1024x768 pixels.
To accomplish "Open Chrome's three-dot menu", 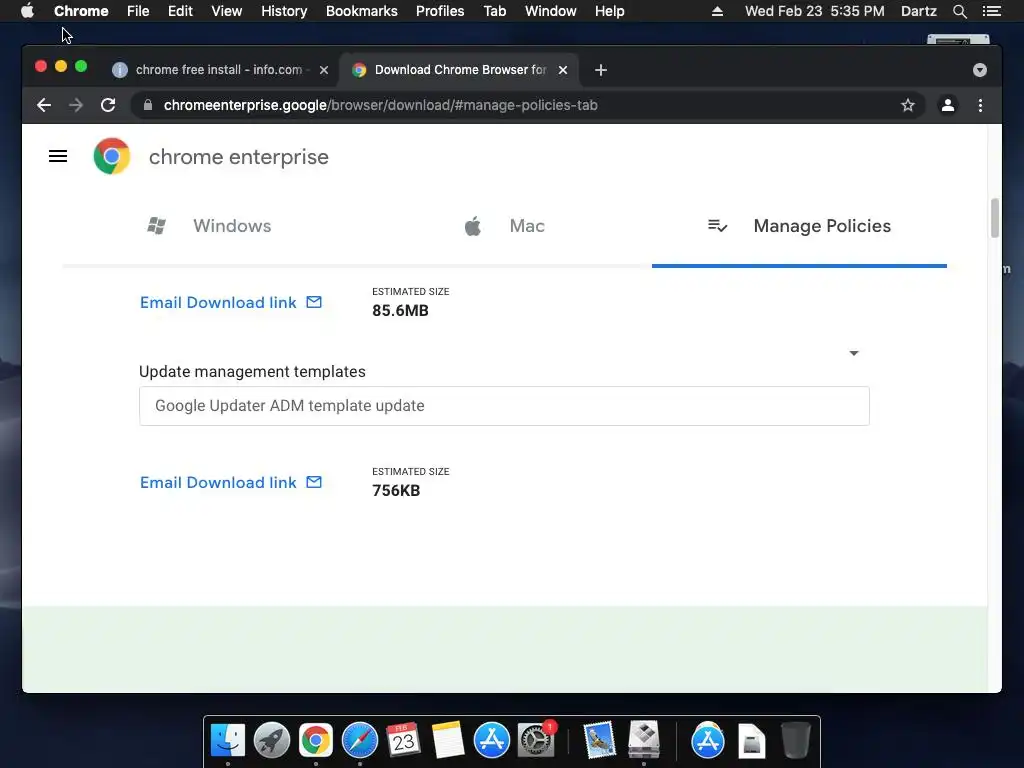I will pyautogui.click(x=980, y=105).
